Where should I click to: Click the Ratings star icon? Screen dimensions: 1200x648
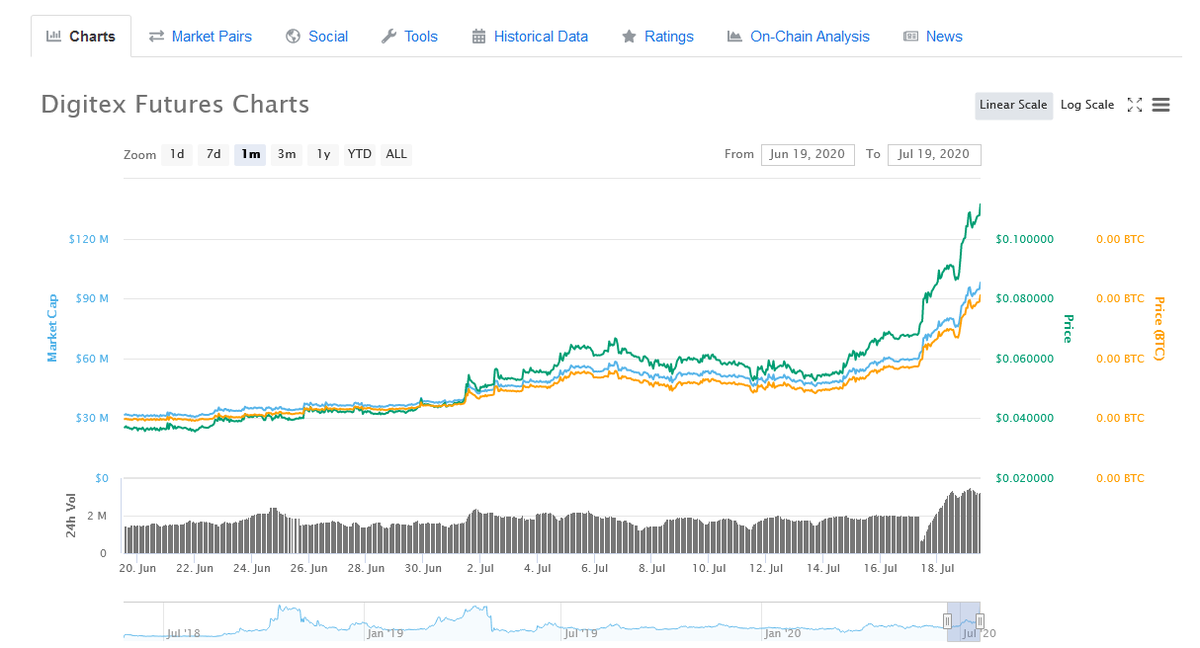point(629,36)
